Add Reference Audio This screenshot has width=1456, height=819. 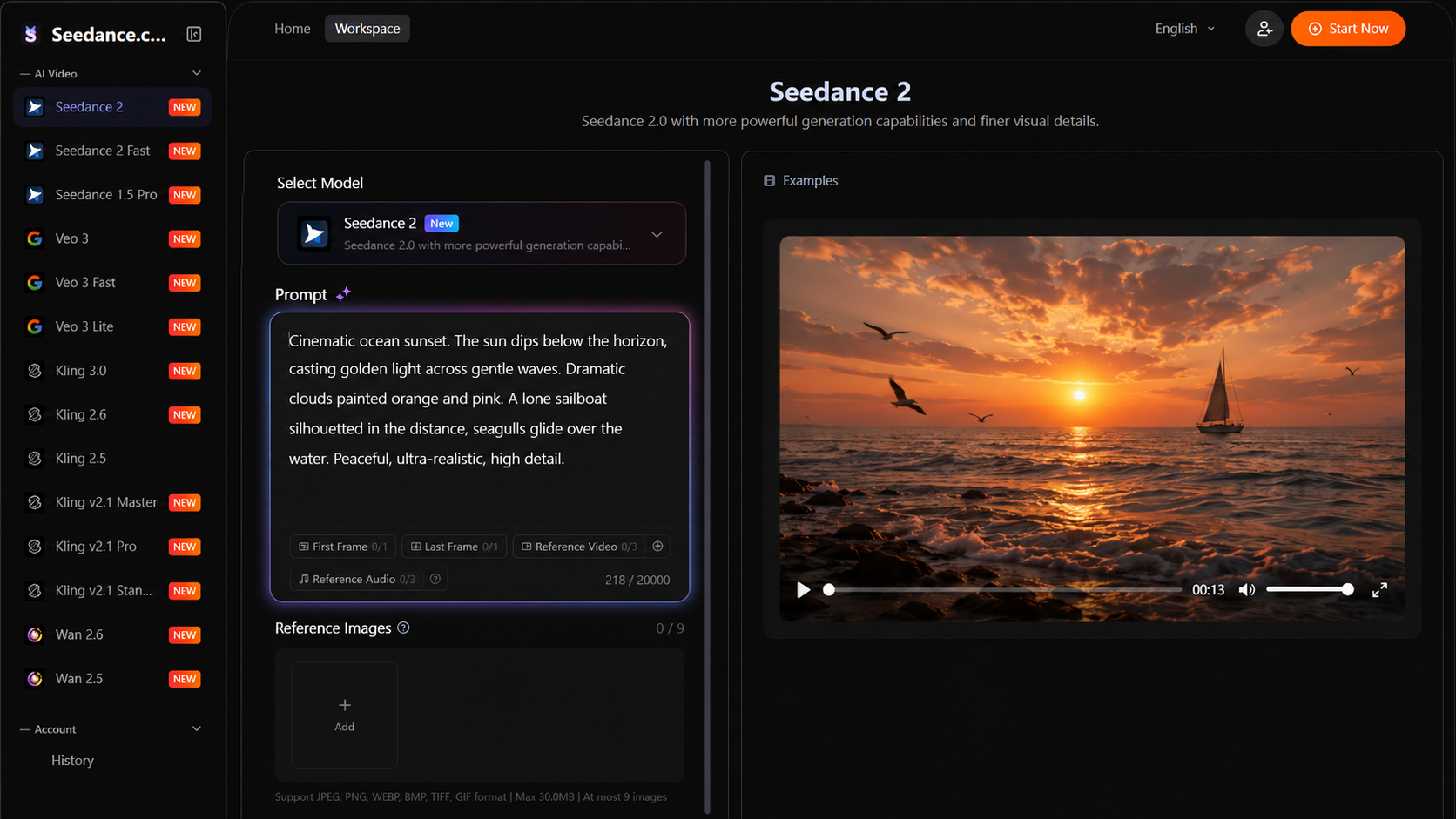(x=356, y=579)
